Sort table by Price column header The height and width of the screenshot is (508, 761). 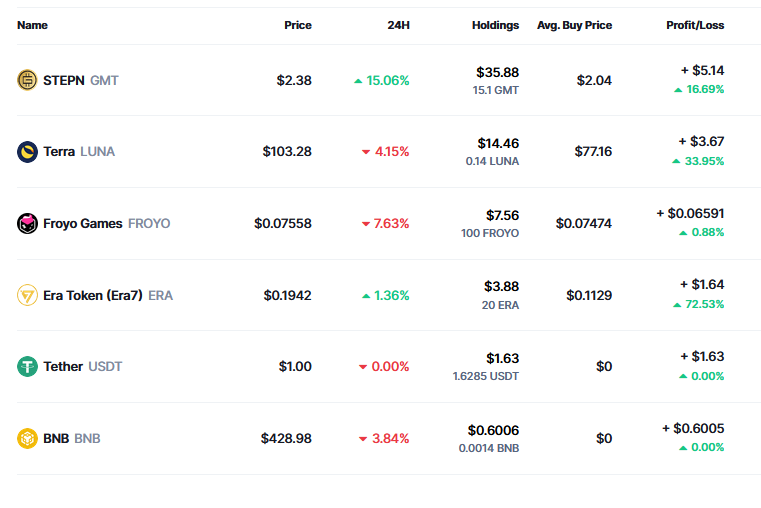tap(297, 25)
